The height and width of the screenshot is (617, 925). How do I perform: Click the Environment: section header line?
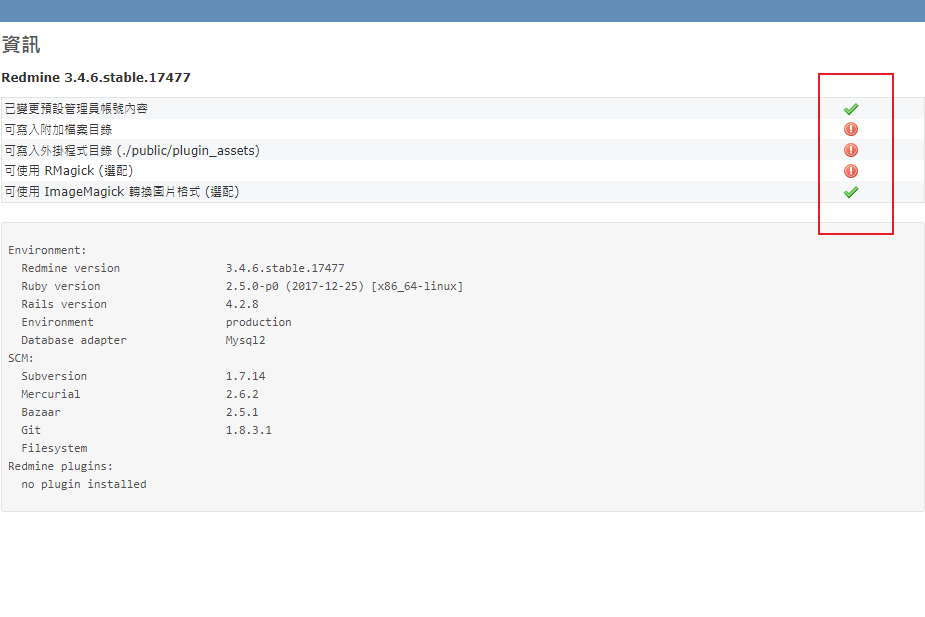47,250
